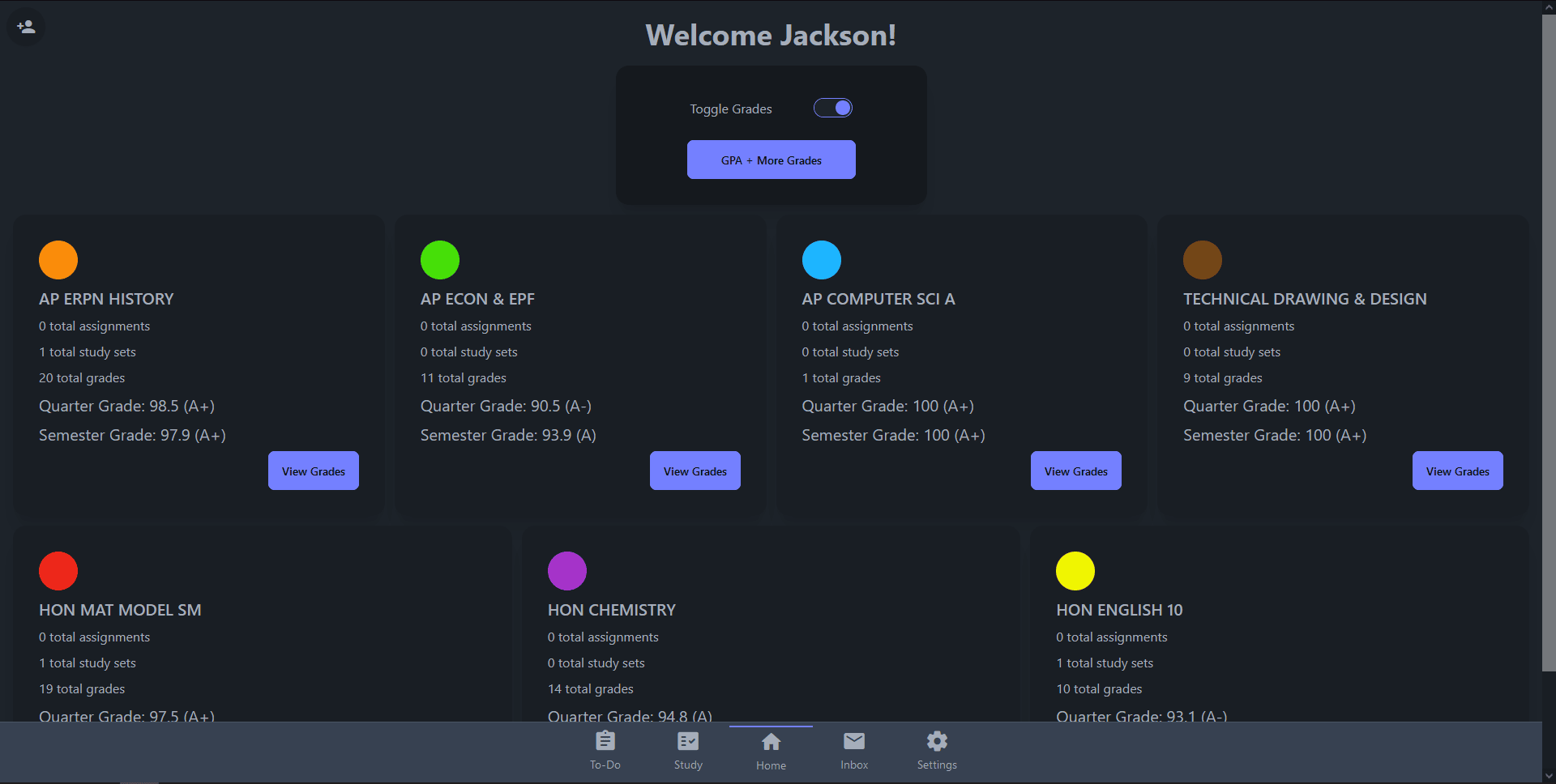
Task: View Grades for AP ERPN HISTORY
Action: coord(314,471)
